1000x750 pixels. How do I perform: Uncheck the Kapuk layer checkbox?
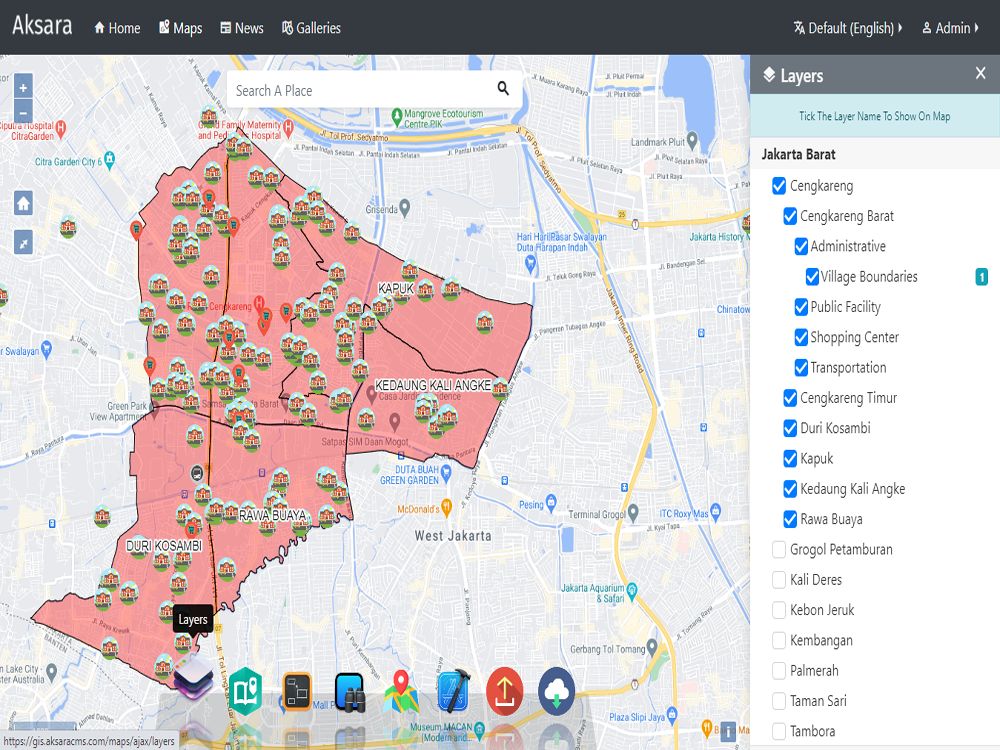click(790, 459)
